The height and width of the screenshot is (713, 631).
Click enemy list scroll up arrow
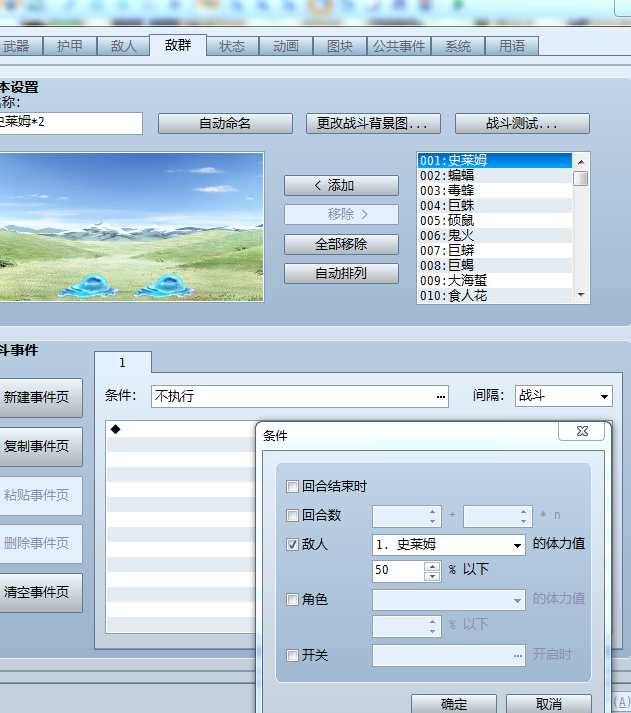[581, 162]
